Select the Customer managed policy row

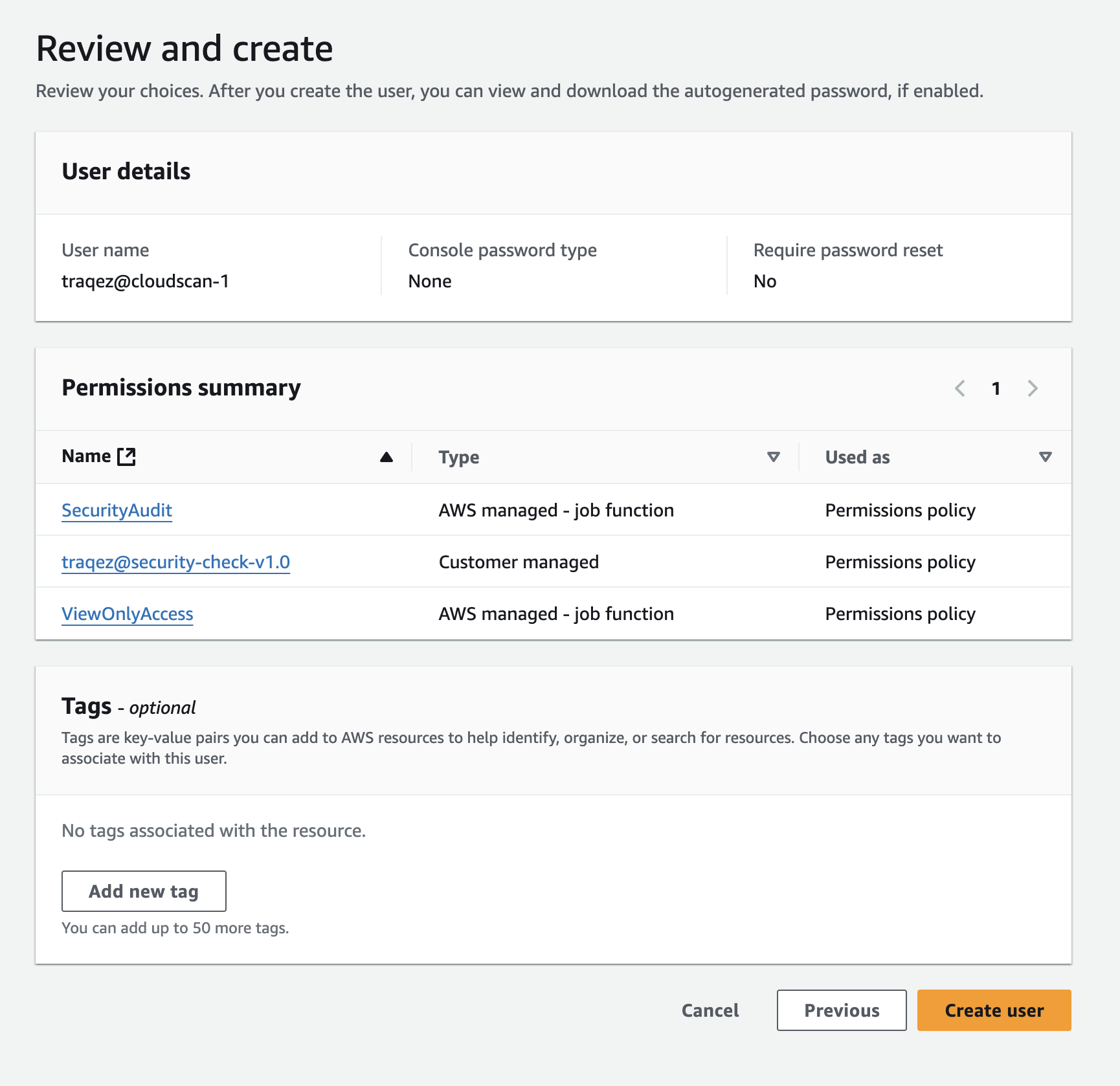557,562
